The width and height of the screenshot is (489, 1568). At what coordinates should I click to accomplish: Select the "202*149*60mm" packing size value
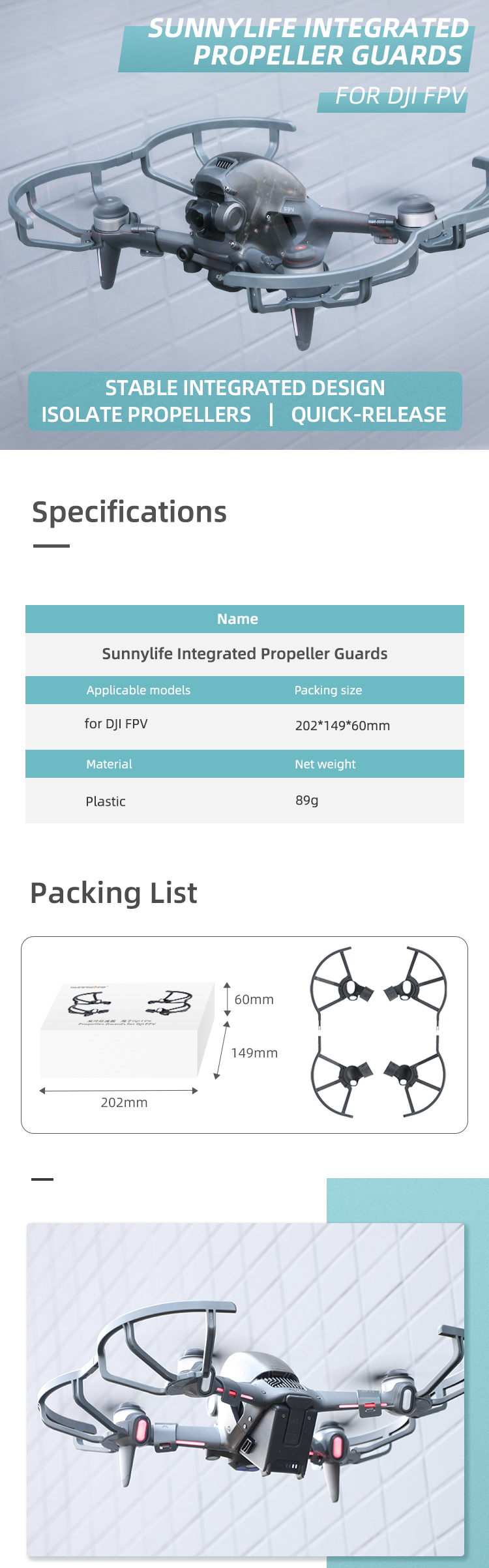pos(342,726)
